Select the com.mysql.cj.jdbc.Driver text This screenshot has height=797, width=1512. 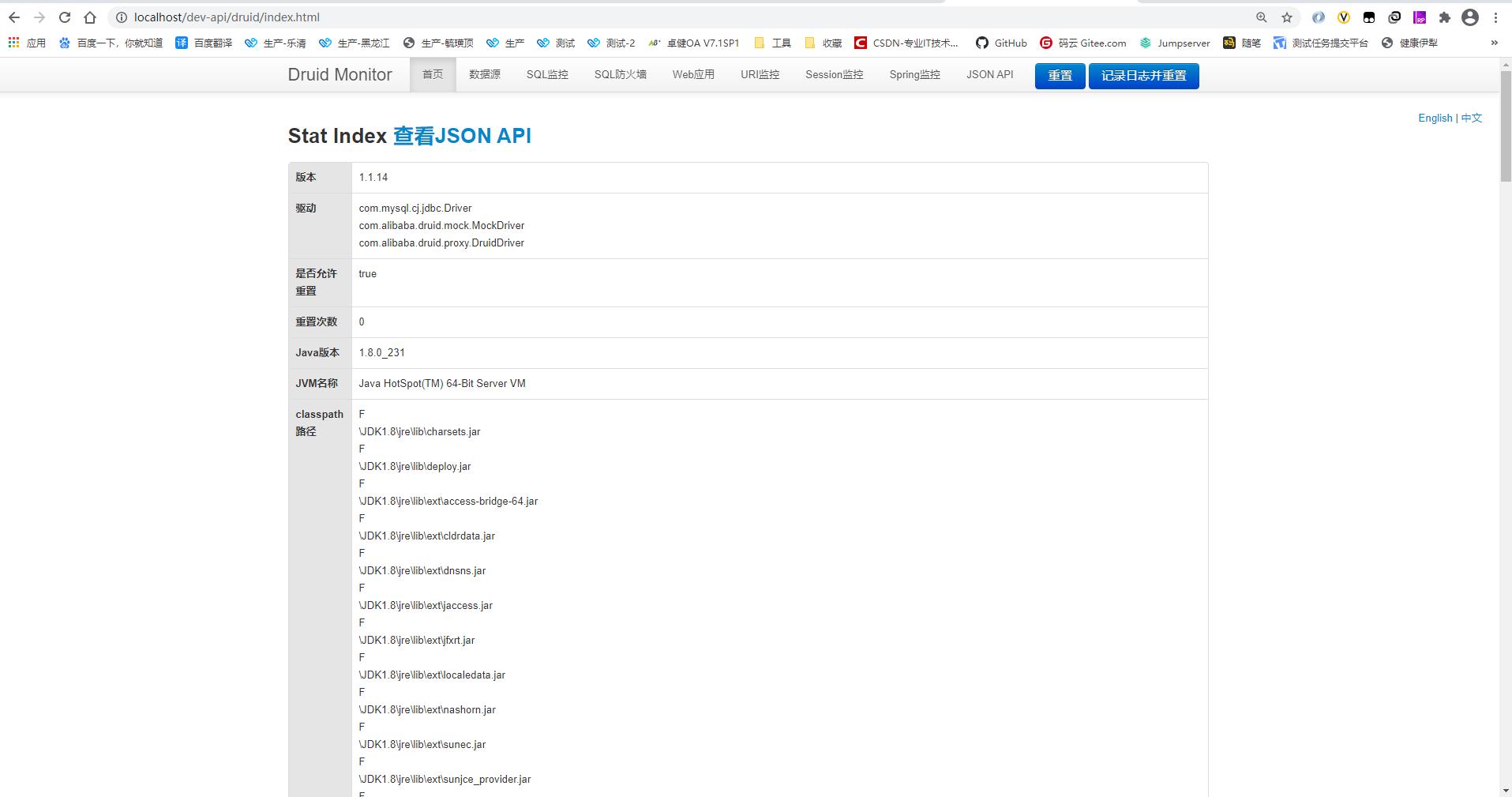coord(415,209)
